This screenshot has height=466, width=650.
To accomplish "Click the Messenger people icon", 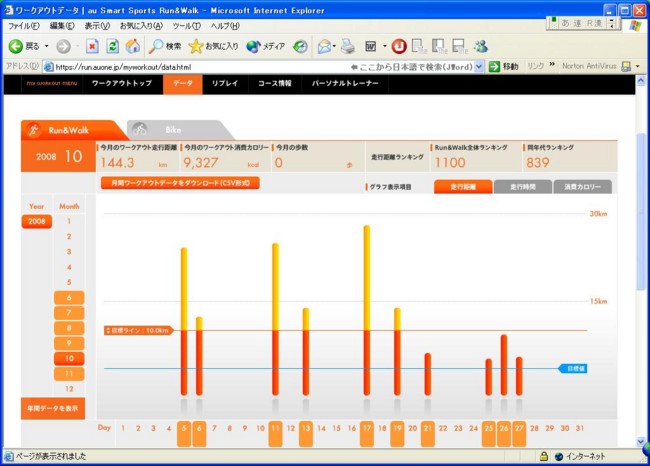I will [x=481, y=46].
